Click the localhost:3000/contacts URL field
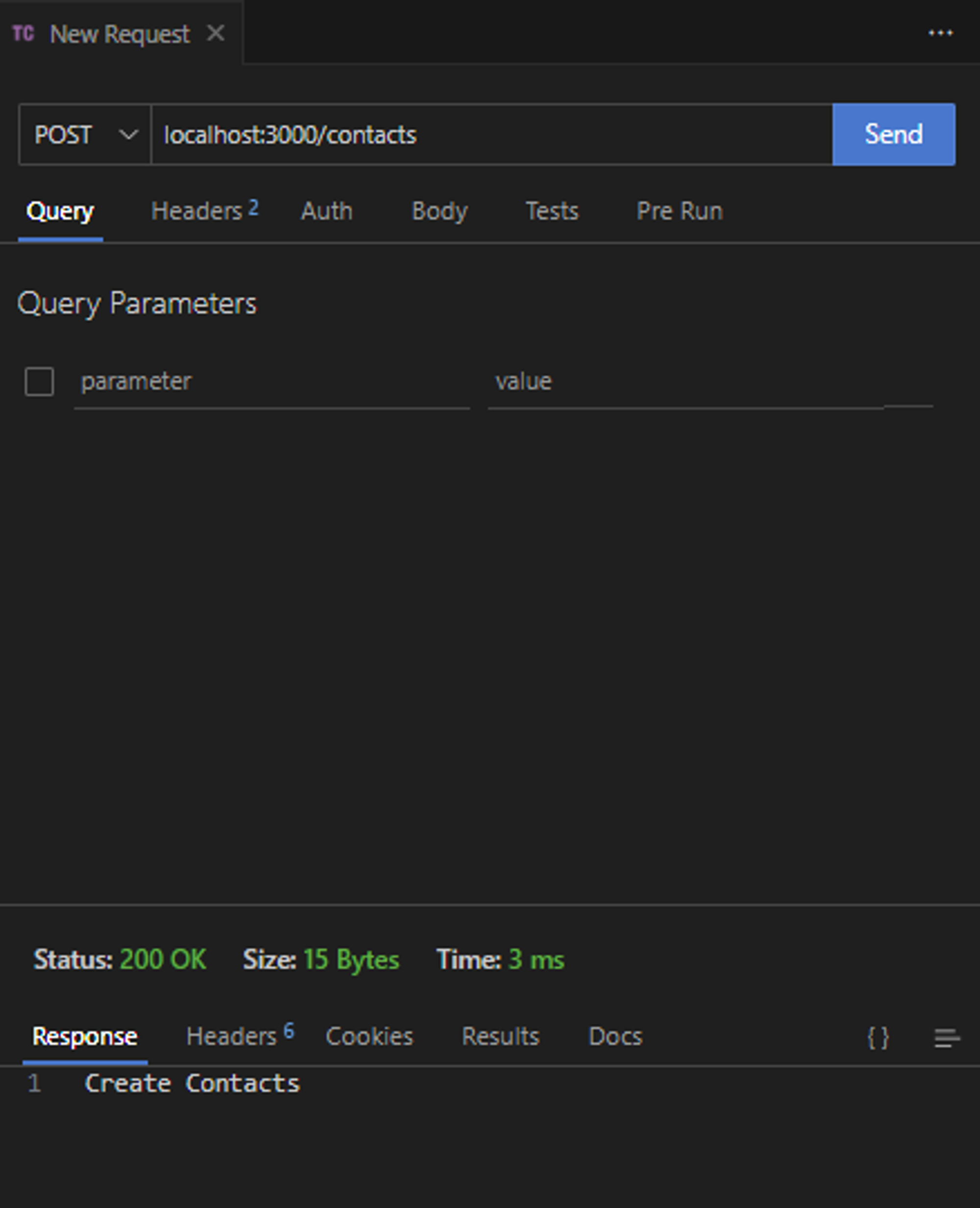Viewport: 980px width, 1208px height. pyautogui.click(x=491, y=135)
